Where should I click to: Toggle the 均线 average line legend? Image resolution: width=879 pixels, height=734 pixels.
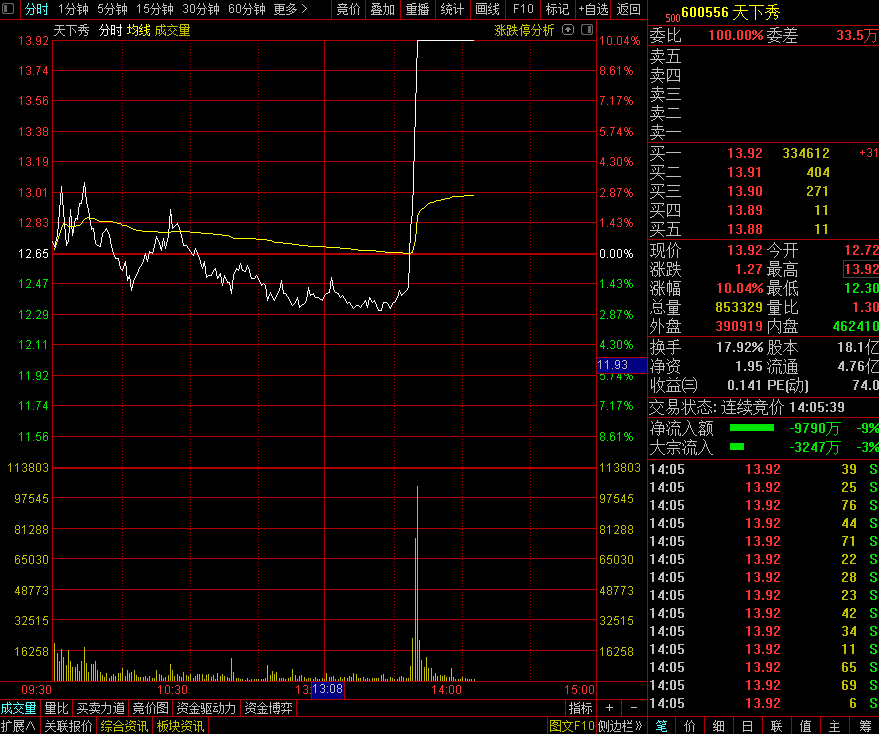pyautogui.click(x=138, y=30)
